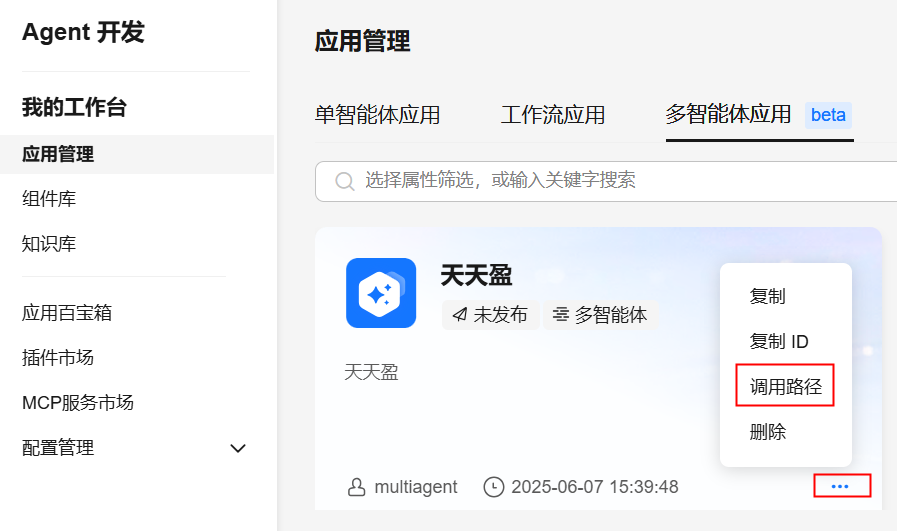The height and width of the screenshot is (531, 897).
Task: Click the 多智能体 type tag
Action: pos(601,315)
